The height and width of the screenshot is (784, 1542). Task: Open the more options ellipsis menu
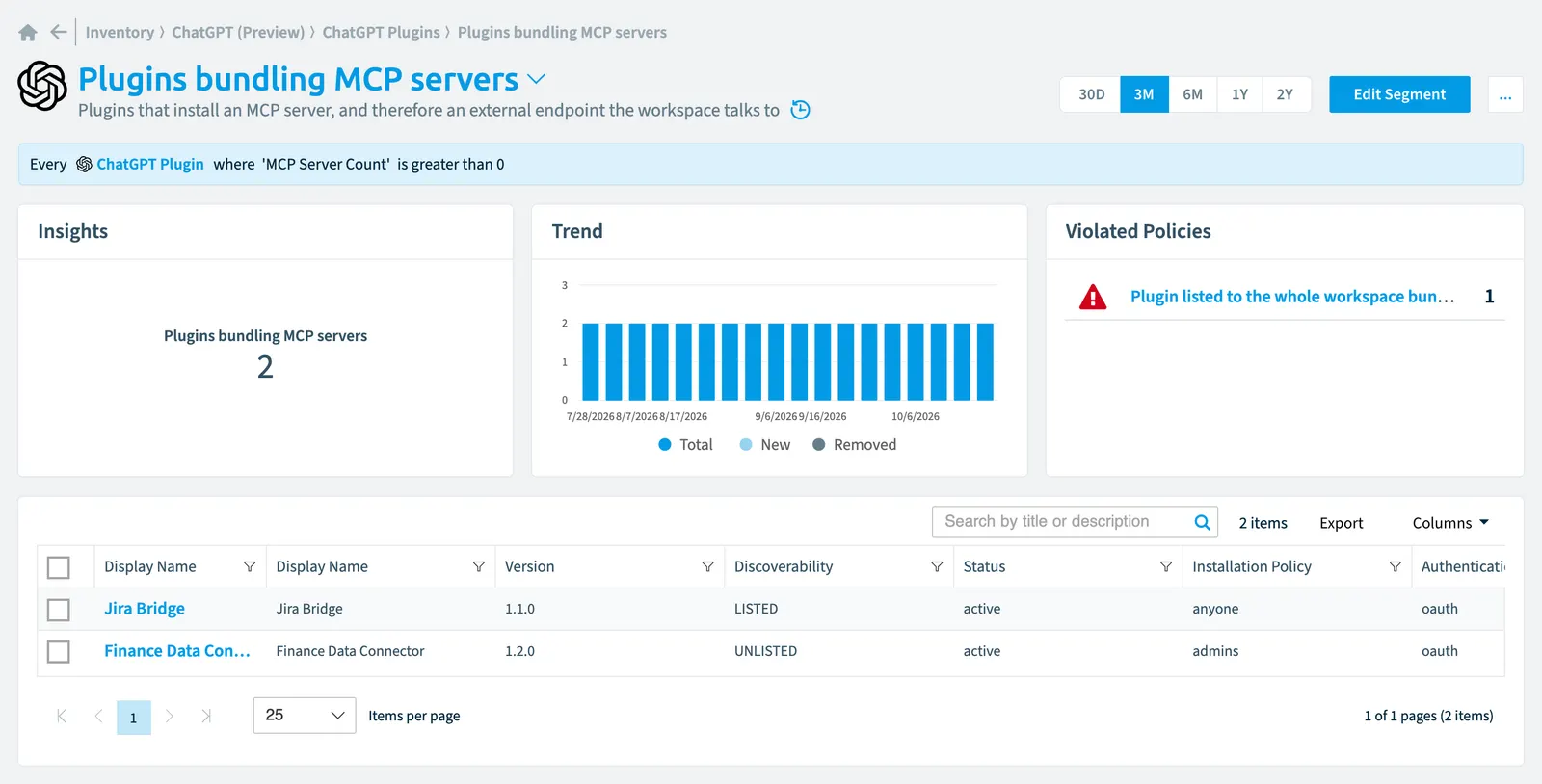pos(1505,94)
